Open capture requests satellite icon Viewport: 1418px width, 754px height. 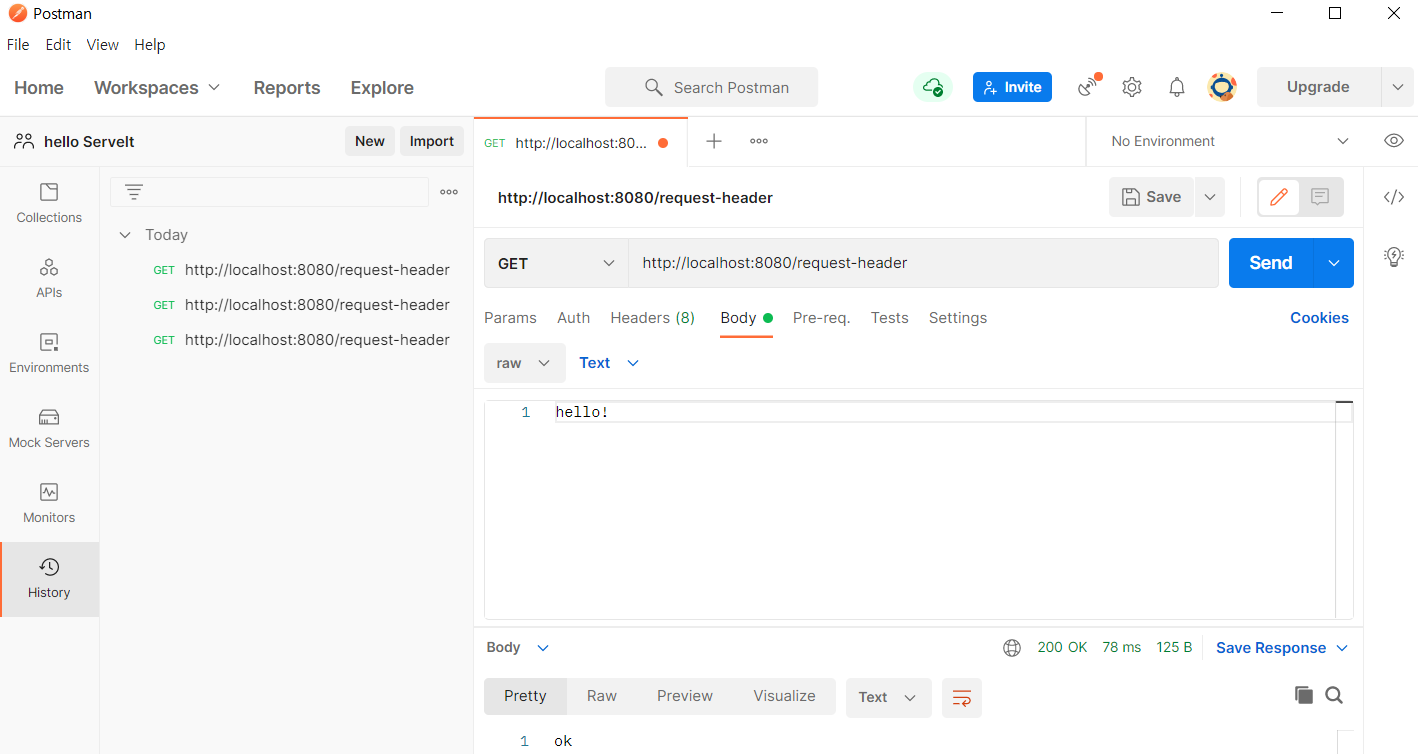pyautogui.click(x=1088, y=87)
